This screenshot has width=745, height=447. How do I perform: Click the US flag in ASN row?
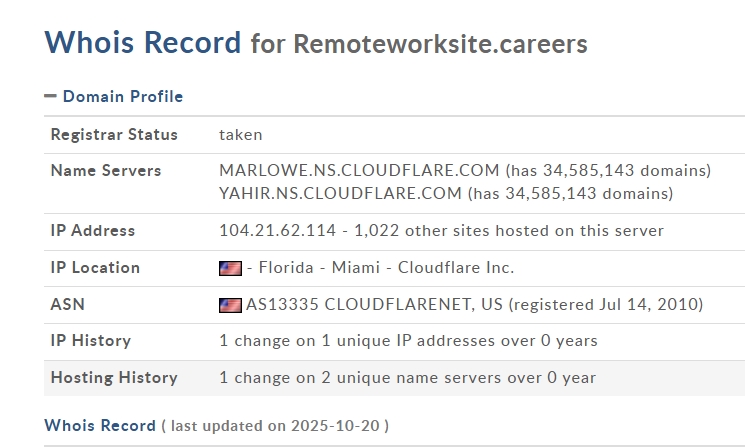pyautogui.click(x=230, y=305)
